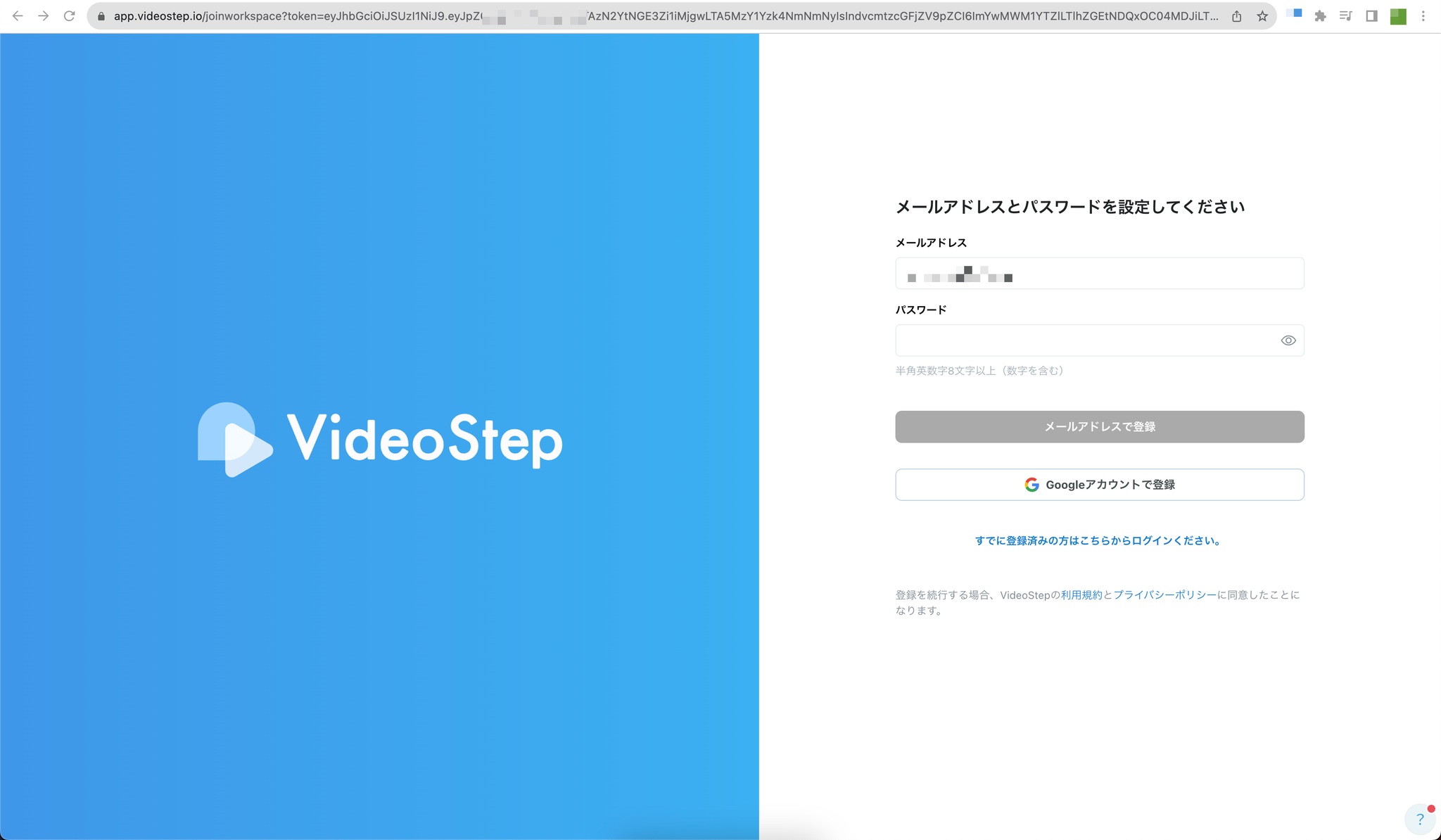Toggle the browser side panel

point(1371,16)
